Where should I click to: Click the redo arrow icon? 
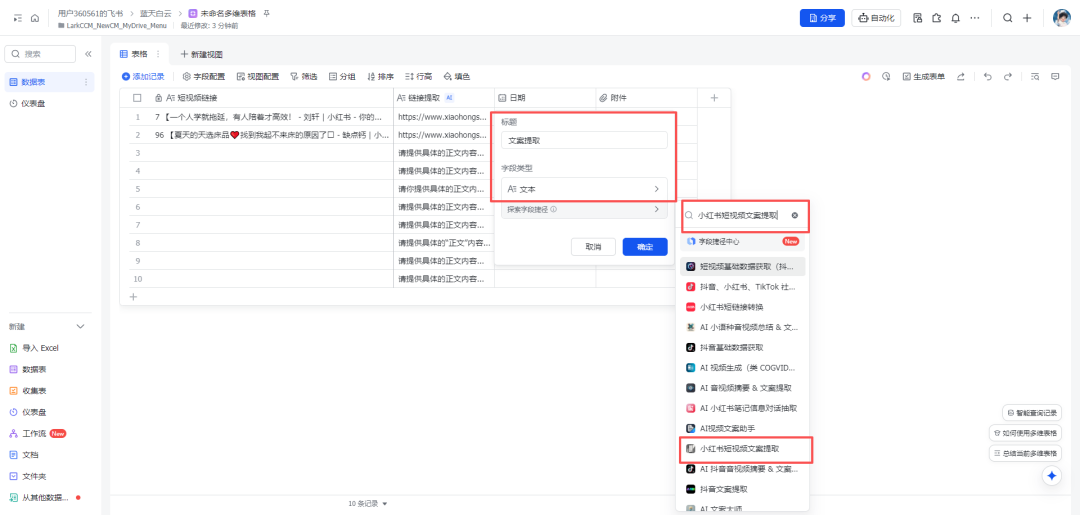1008,76
